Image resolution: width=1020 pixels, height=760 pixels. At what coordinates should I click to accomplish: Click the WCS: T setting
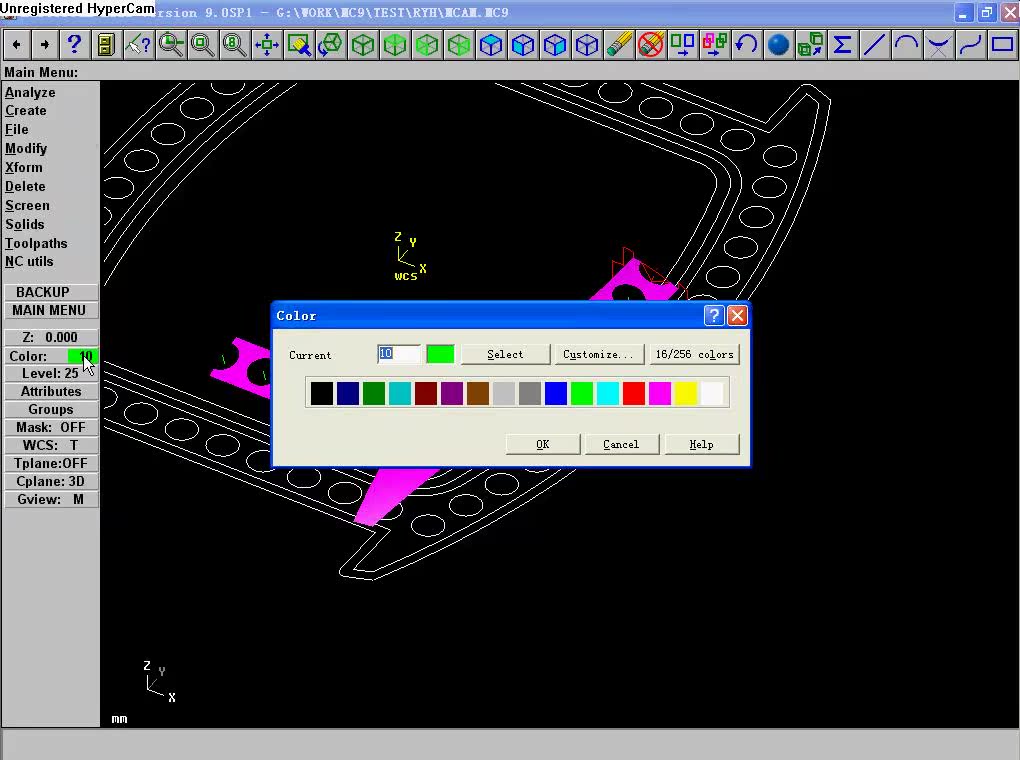(51, 446)
